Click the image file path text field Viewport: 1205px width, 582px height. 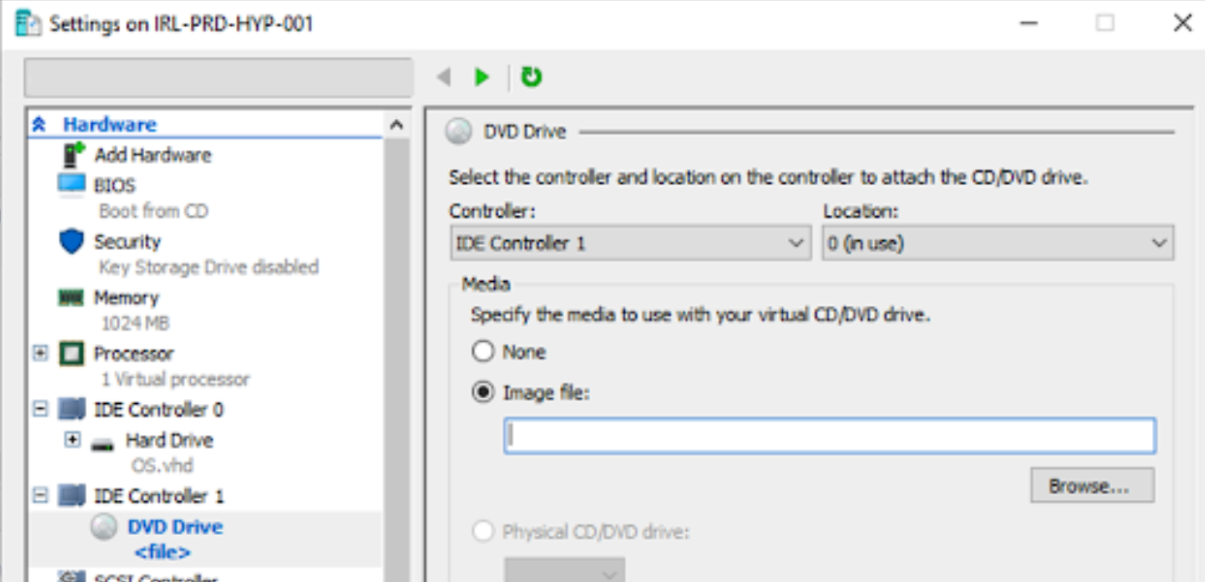click(x=829, y=436)
